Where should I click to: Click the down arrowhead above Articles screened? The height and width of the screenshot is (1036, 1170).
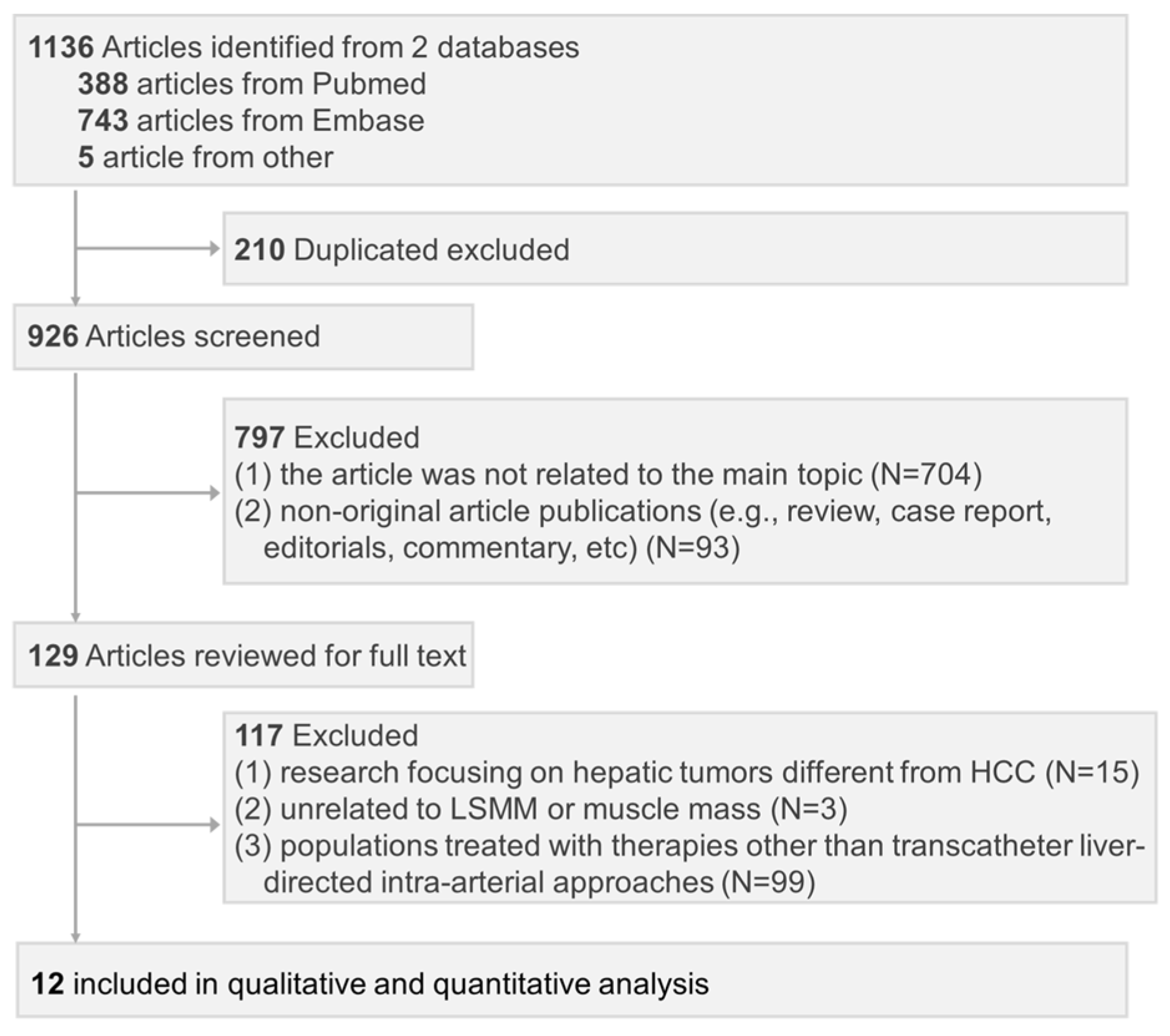[75, 300]
